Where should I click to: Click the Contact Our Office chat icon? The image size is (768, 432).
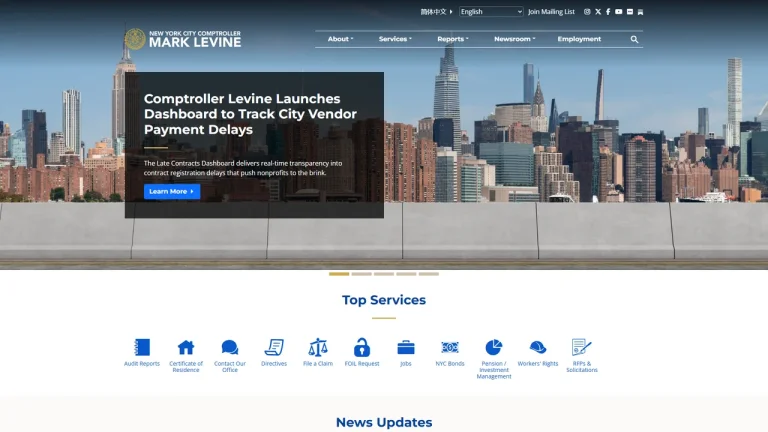pos(230,347)
